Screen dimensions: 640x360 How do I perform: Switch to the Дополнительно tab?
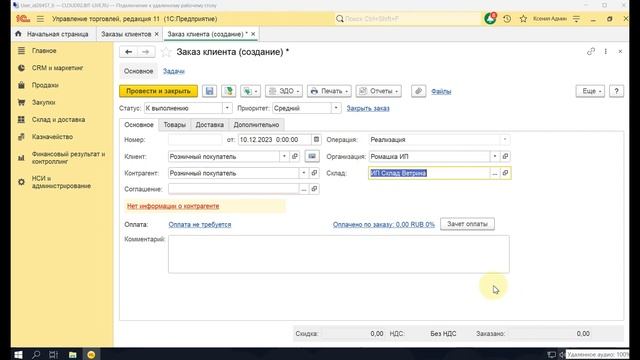coord(256,124)
